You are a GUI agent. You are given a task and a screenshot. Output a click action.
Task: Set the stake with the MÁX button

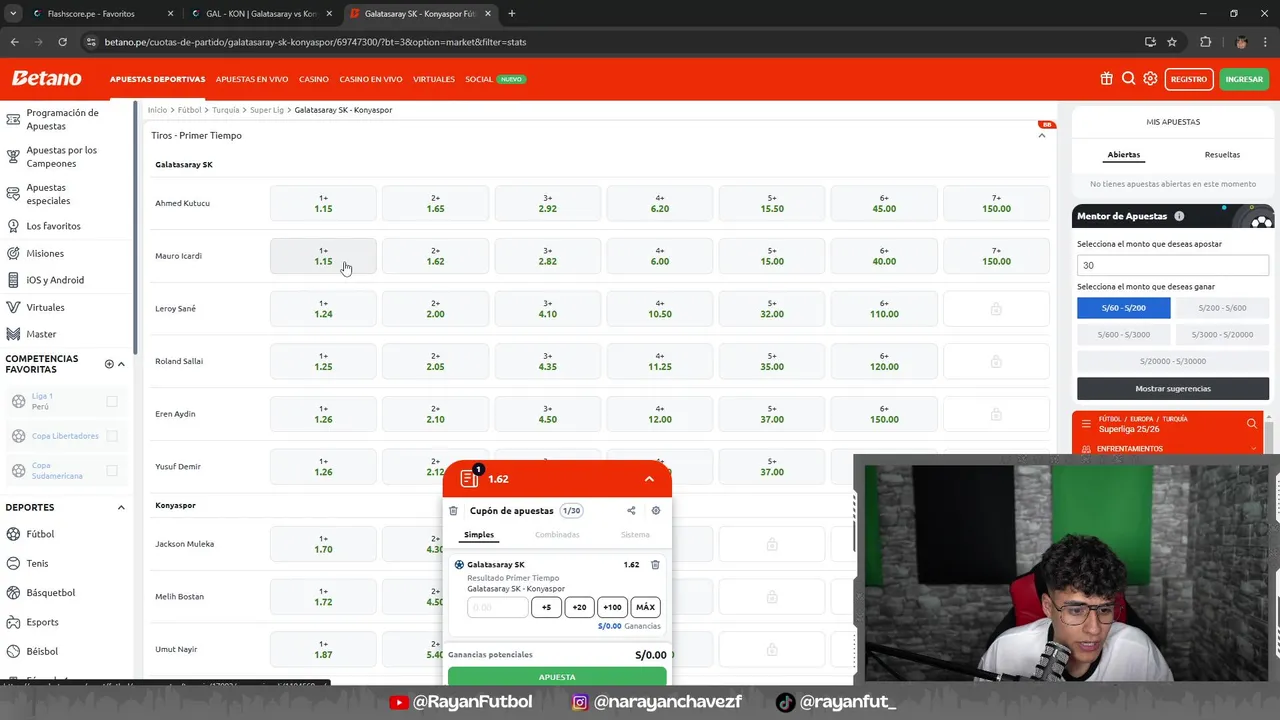[x=645, y=607]
